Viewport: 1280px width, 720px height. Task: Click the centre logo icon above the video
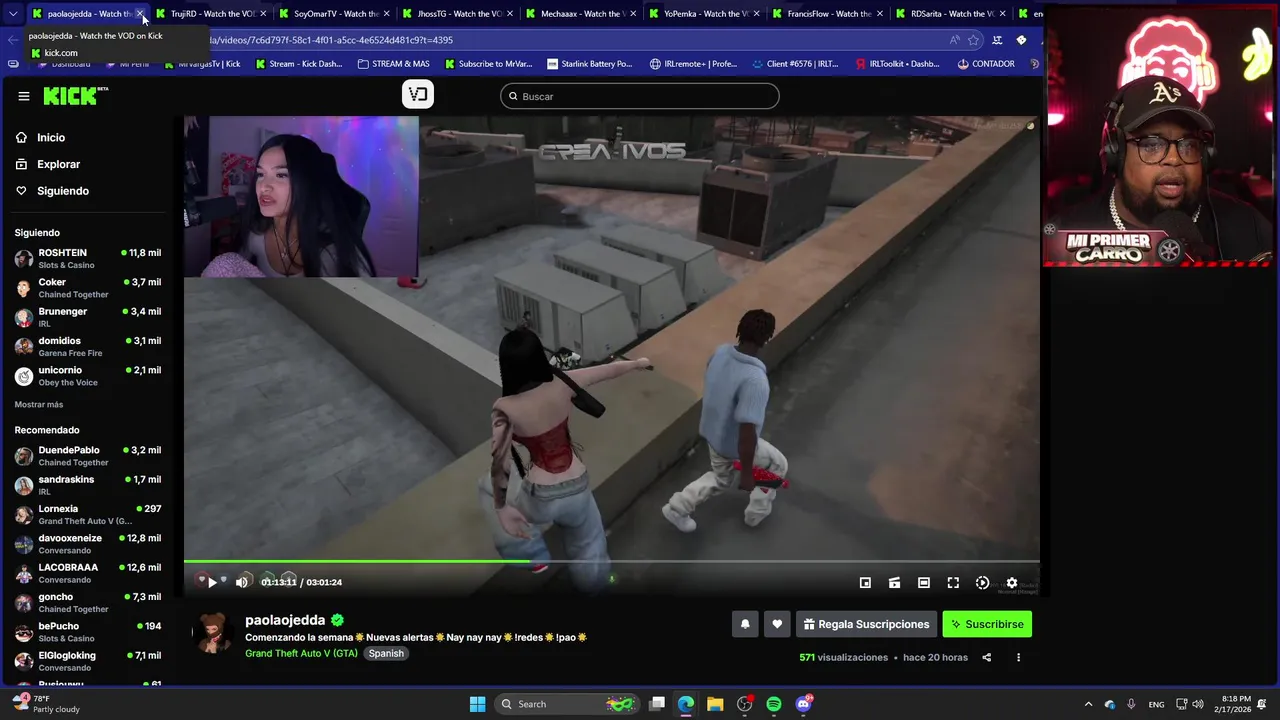[418, 94]
